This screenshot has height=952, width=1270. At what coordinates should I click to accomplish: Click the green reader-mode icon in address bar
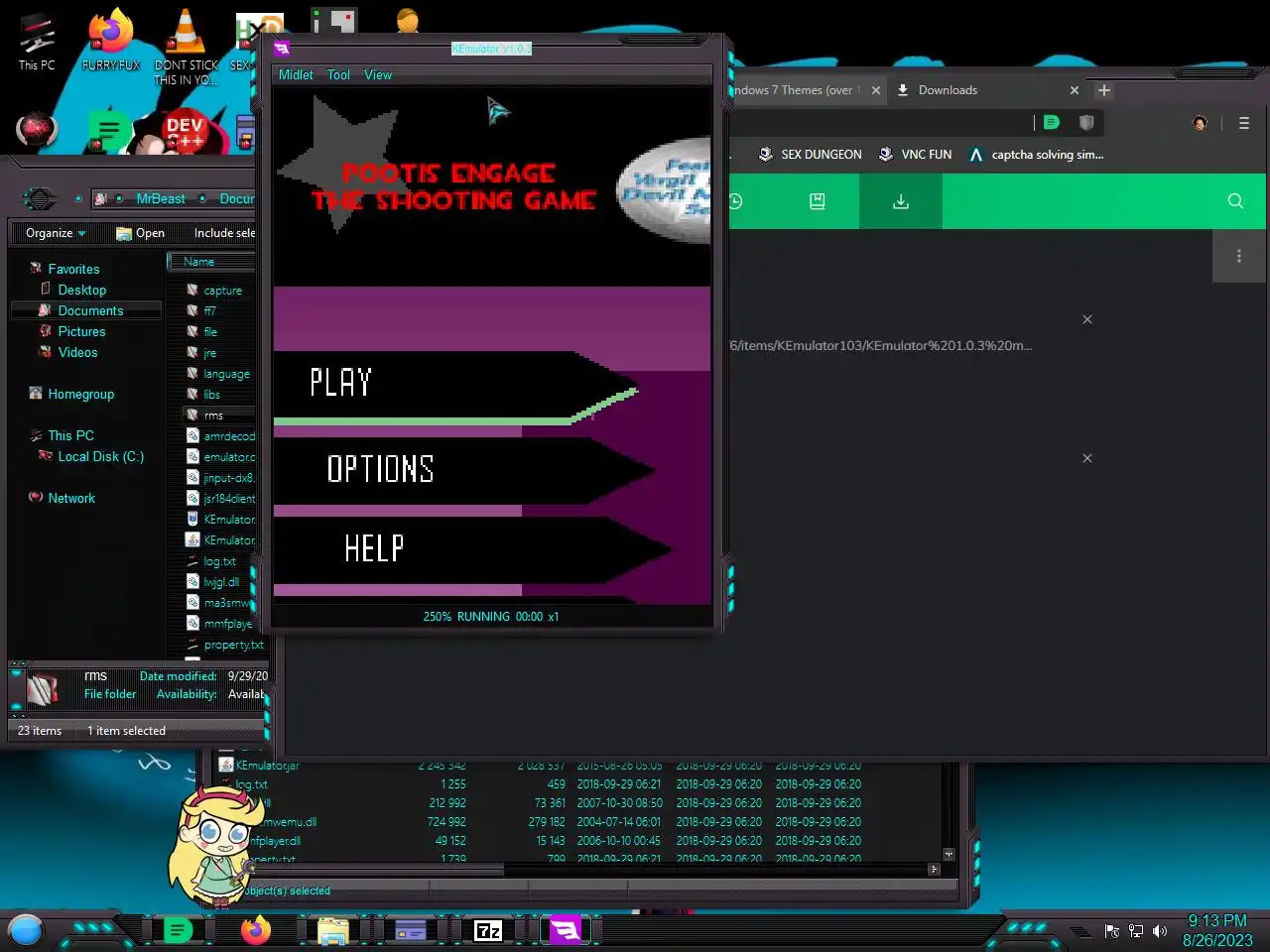(1052, 123)
